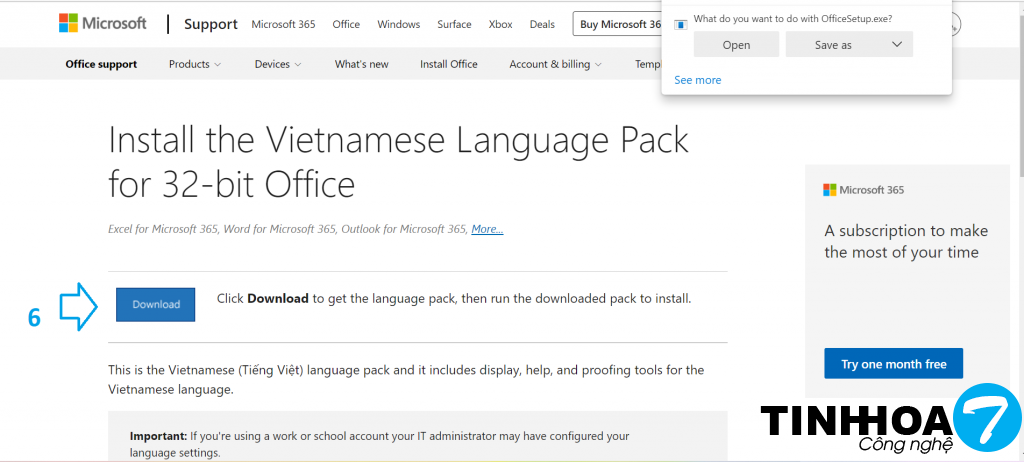Viewport: 1024px width, 462px height.
Task: Go to What's new in the nav bar
Action: click(x=361, y=64)
